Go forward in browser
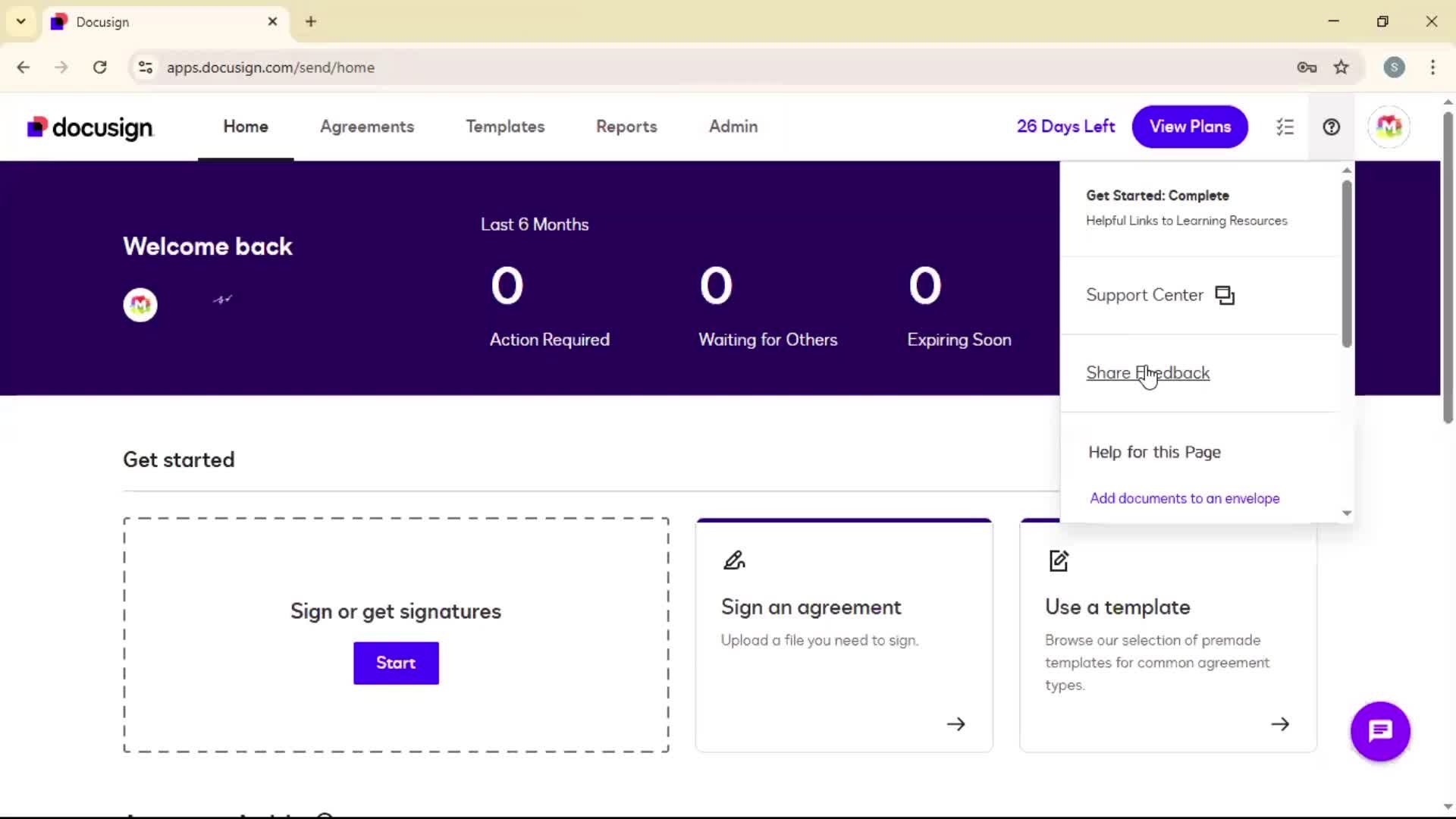1456x819 pixels. pyautogui.click(x=61, y=67)
